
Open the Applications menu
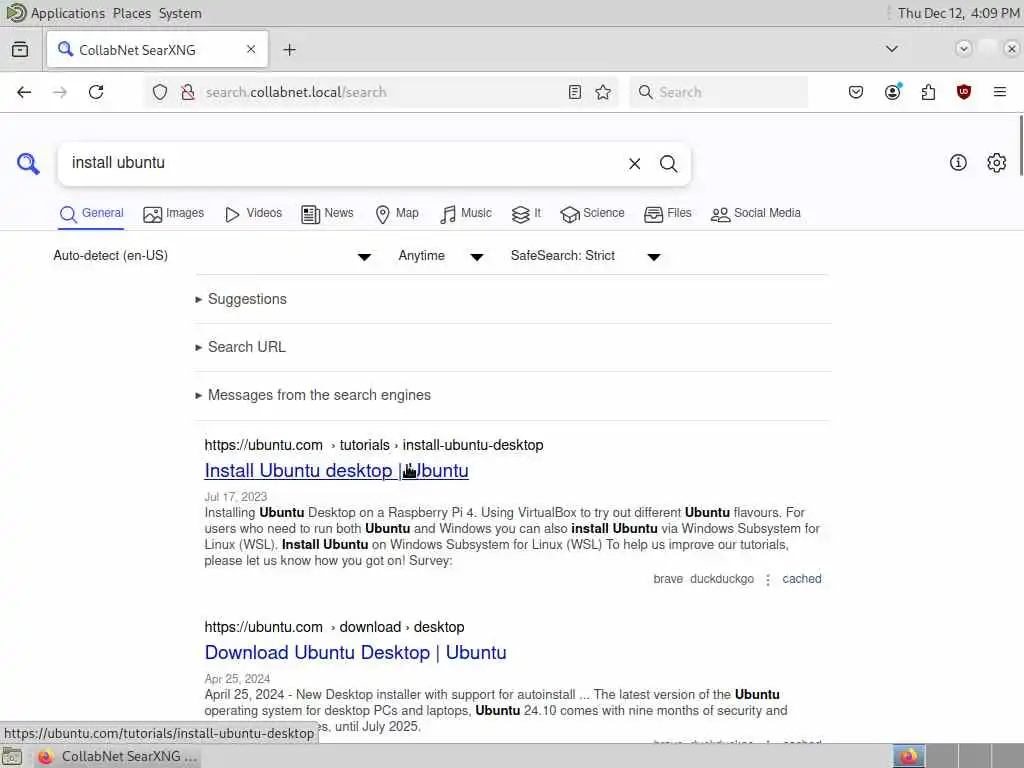pyautogui.click(x=68, y=13)
